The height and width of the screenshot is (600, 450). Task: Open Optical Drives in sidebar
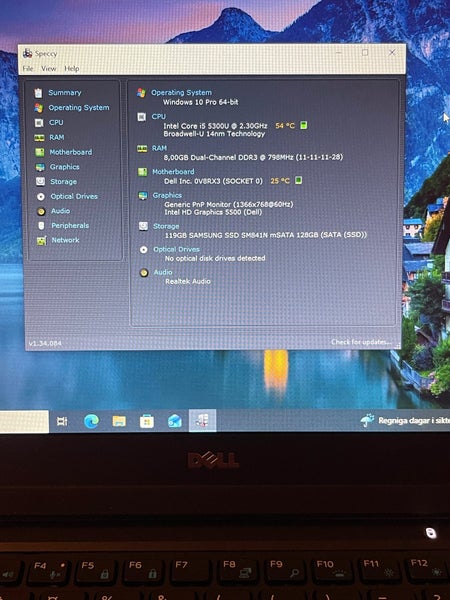pyautogui.click(x=74, y=196)
